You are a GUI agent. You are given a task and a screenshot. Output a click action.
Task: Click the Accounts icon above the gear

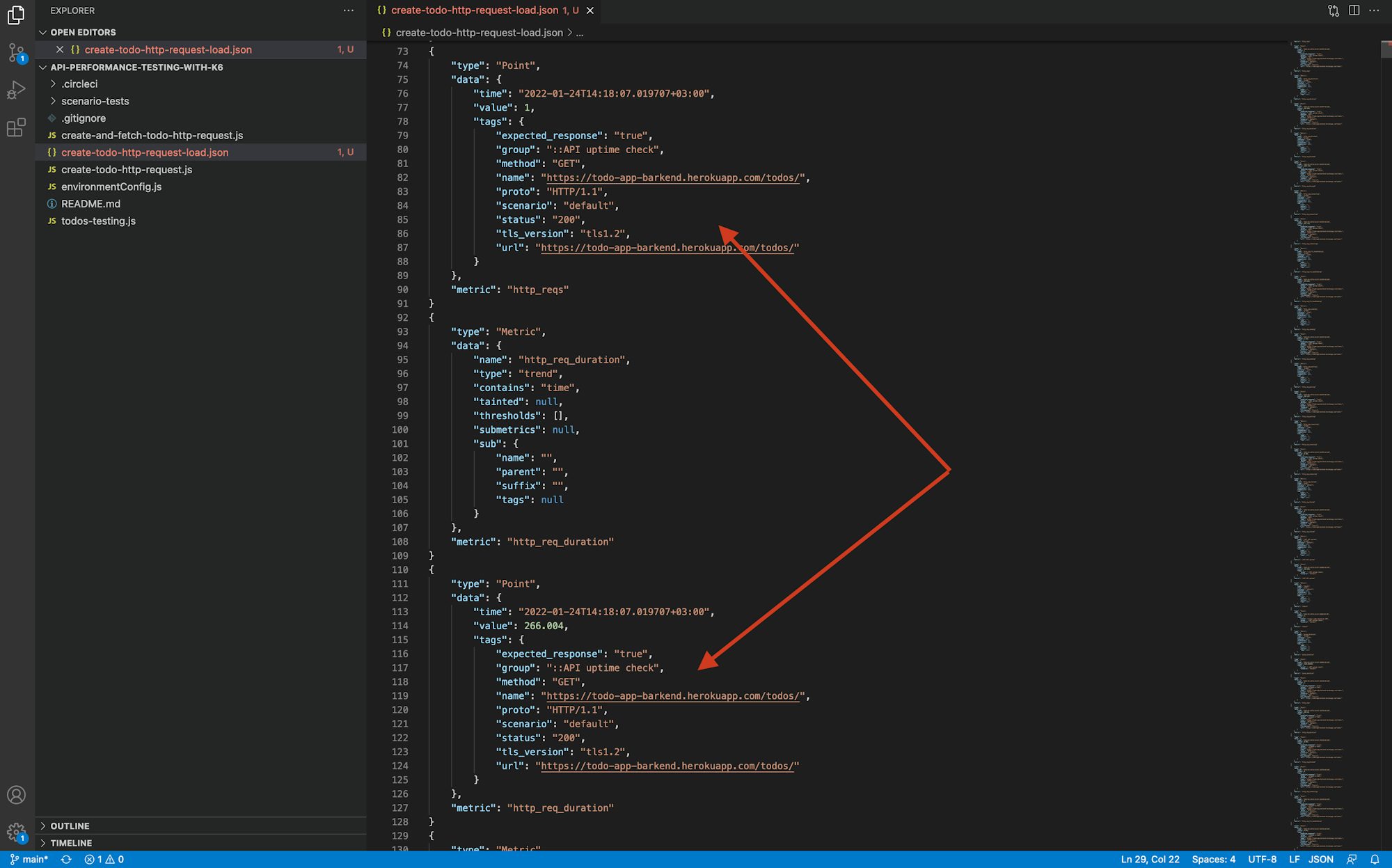(x=16, y=794)
